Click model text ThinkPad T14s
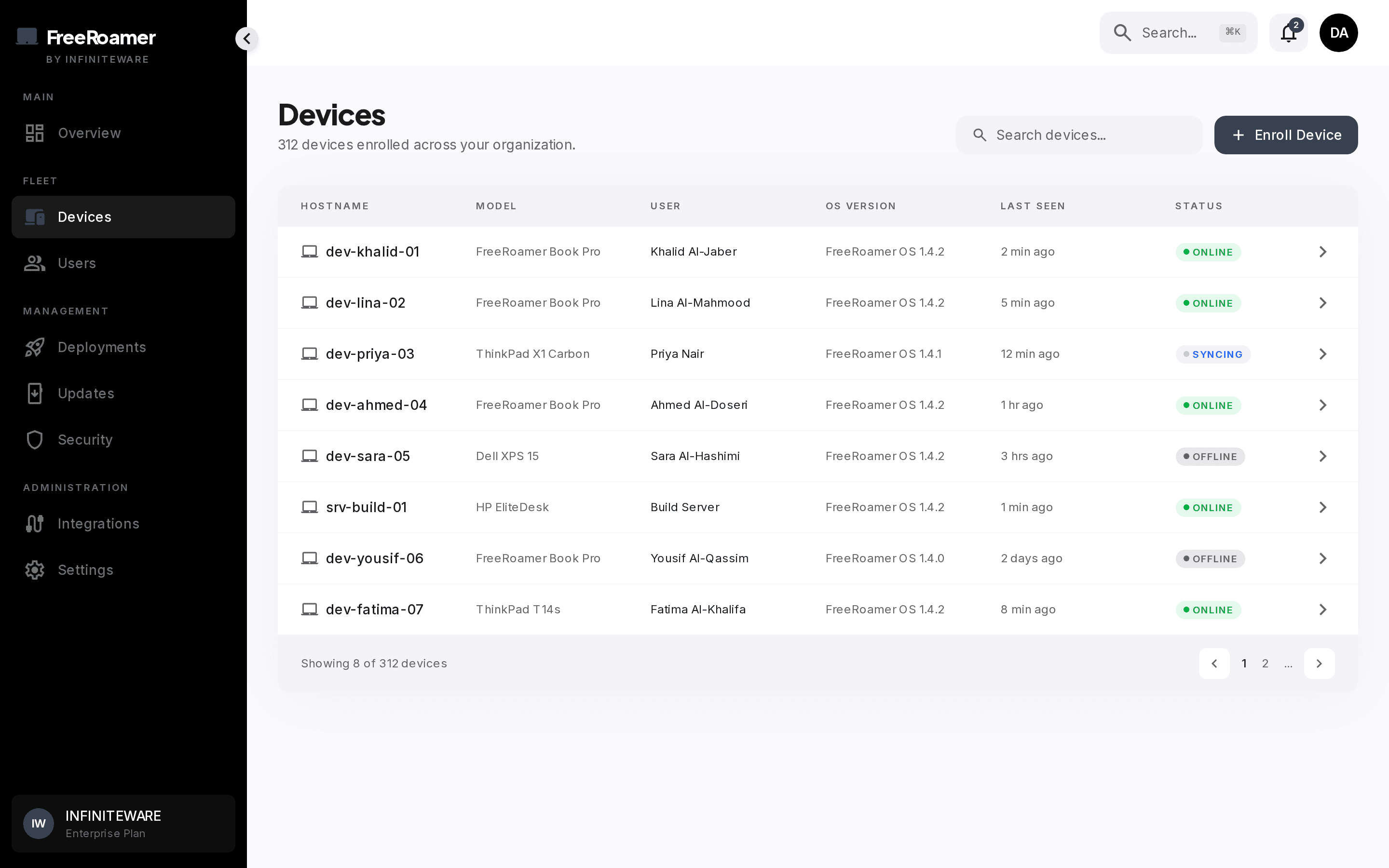The height and width of the screenshot is (868, 1389). coord(517,609)
